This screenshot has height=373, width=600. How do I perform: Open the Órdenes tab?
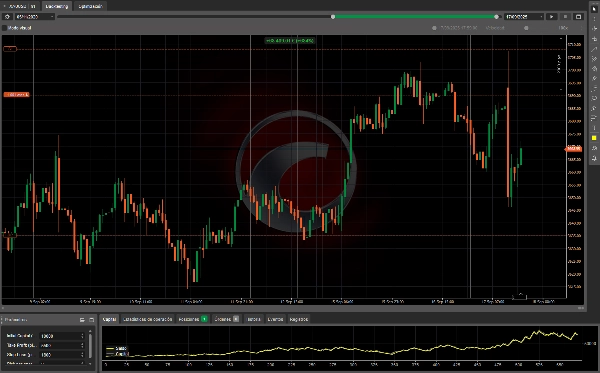[x=226, y=319]
